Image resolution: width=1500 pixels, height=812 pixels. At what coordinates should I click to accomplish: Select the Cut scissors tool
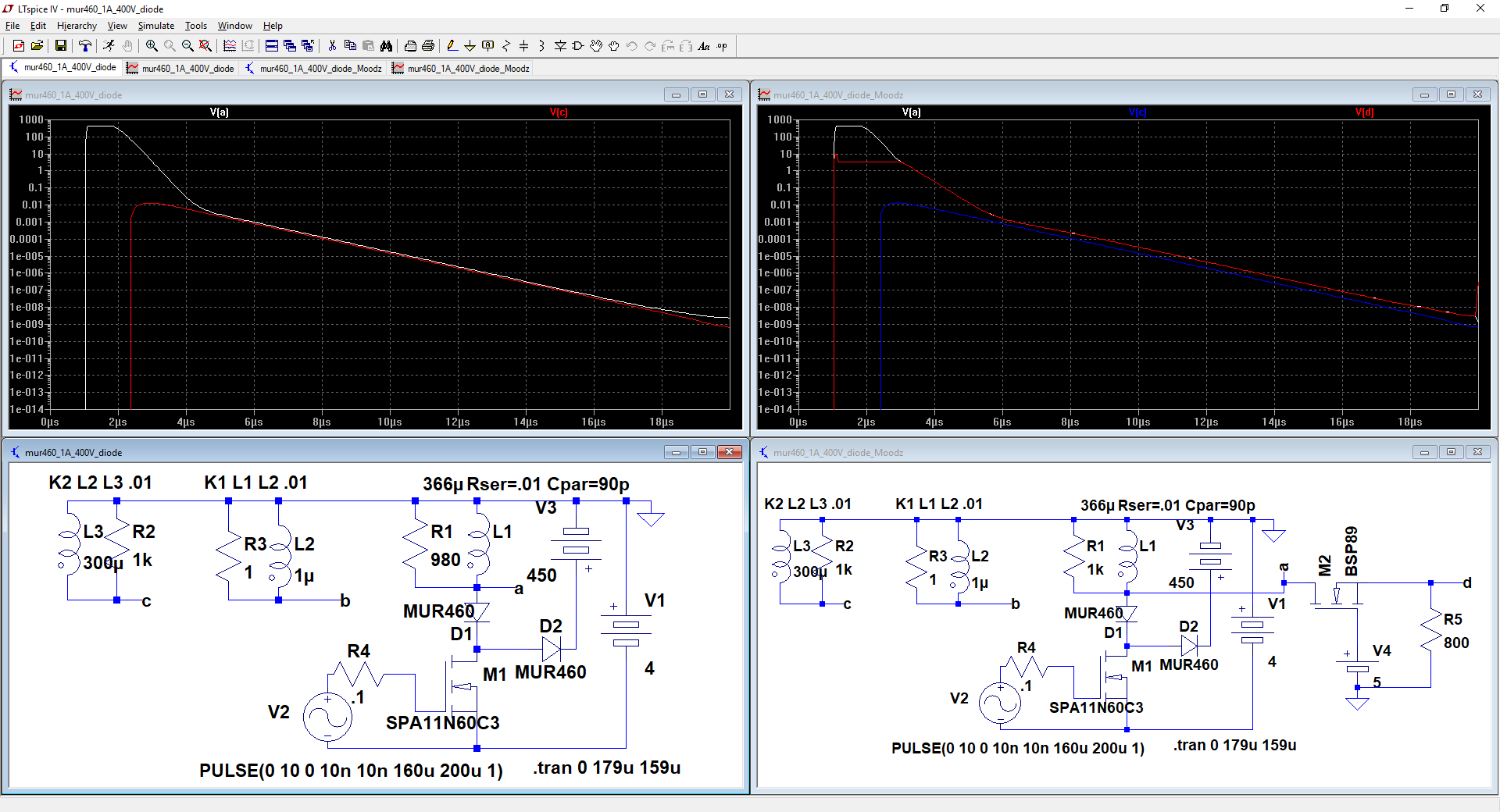(332, 46)
